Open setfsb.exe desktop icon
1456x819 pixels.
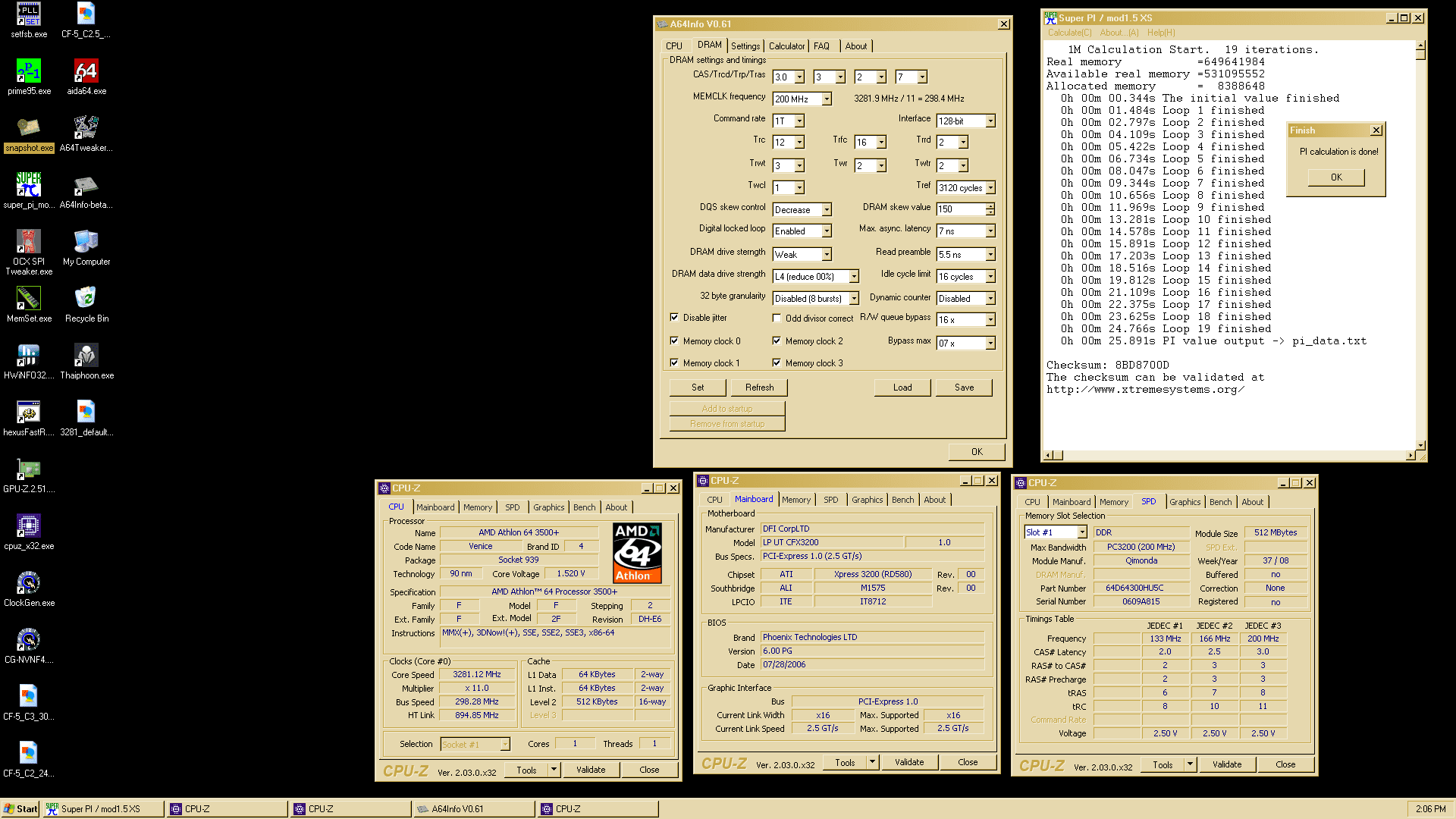coord(29,20)
